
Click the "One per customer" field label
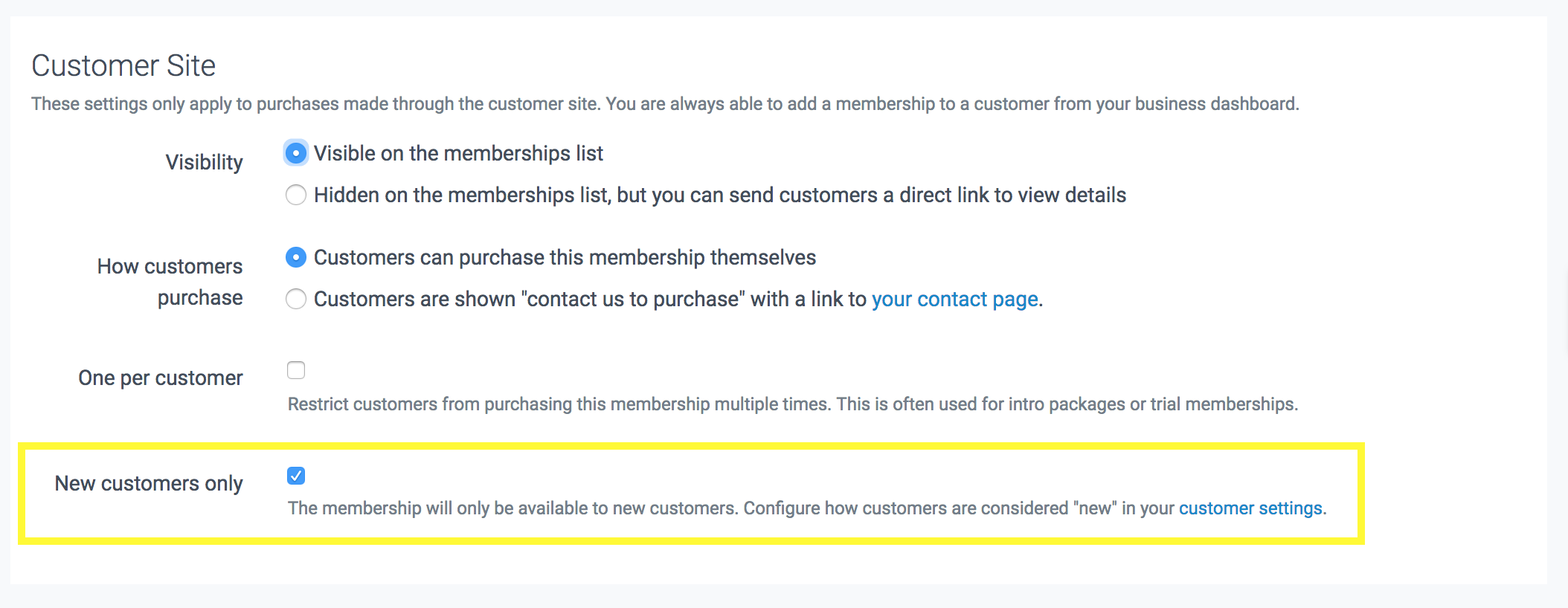[161, 378]
